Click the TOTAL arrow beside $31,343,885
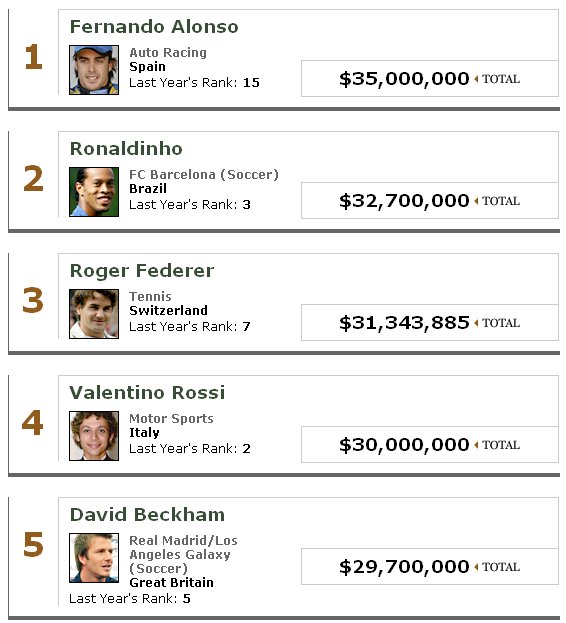Image resolution: width=566 pixels, height=623 pixels. point(476,323)
